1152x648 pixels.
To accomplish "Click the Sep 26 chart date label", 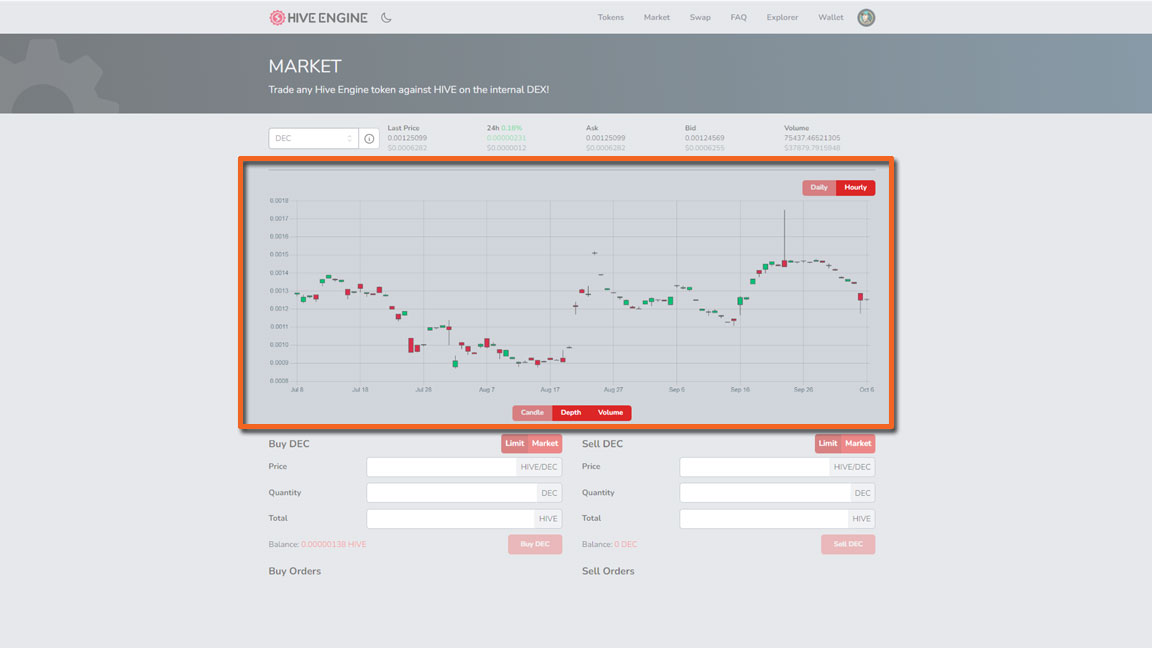I will (803, 389).
